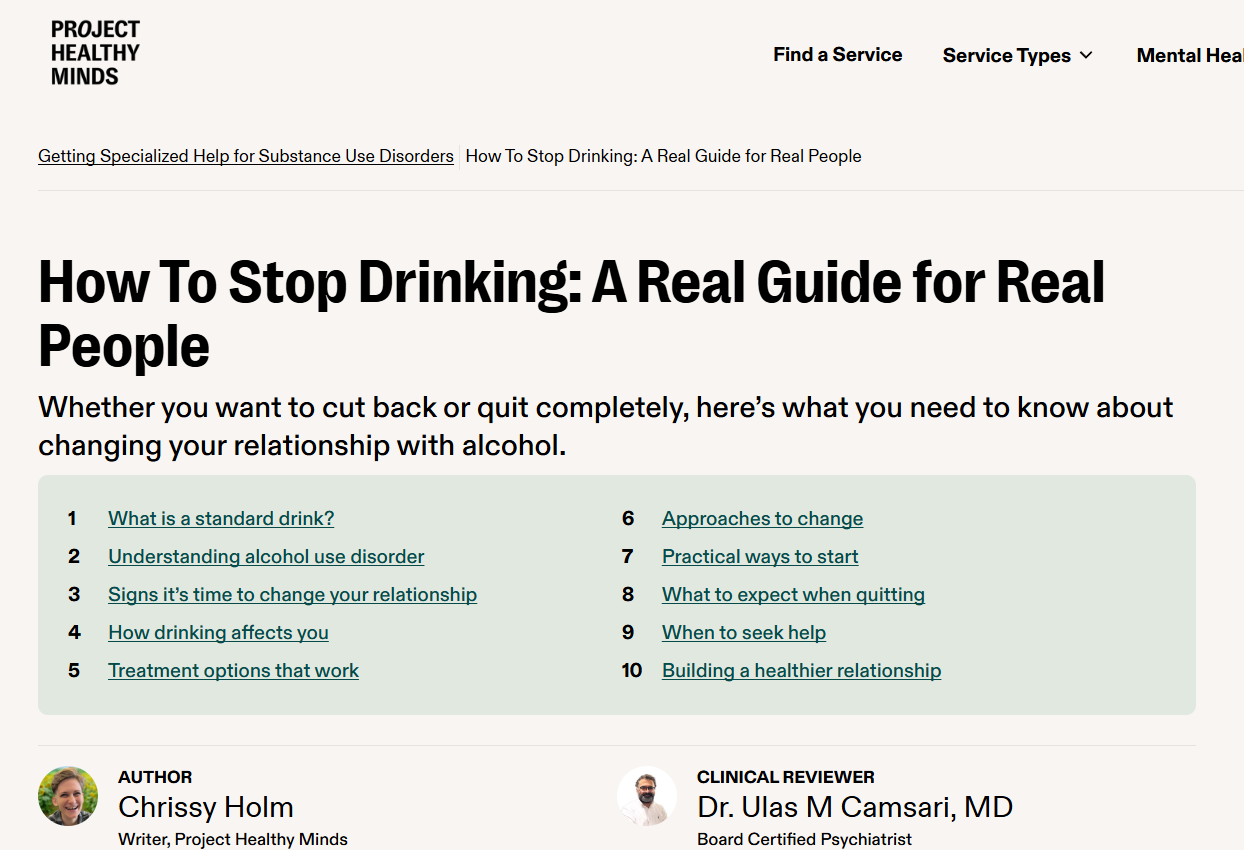Jump to 'Approaches to change' section
This screenshot has width=1244, height=850.
click(x=762, y=518)
